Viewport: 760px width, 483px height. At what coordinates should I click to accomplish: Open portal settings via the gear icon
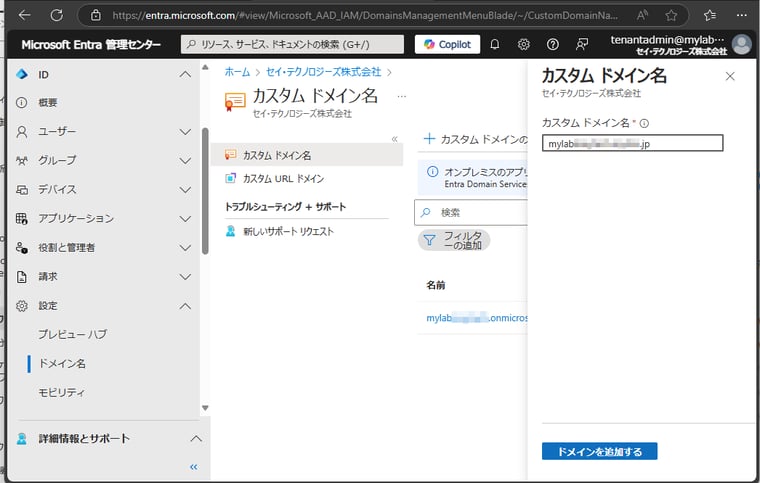[523, 45]
